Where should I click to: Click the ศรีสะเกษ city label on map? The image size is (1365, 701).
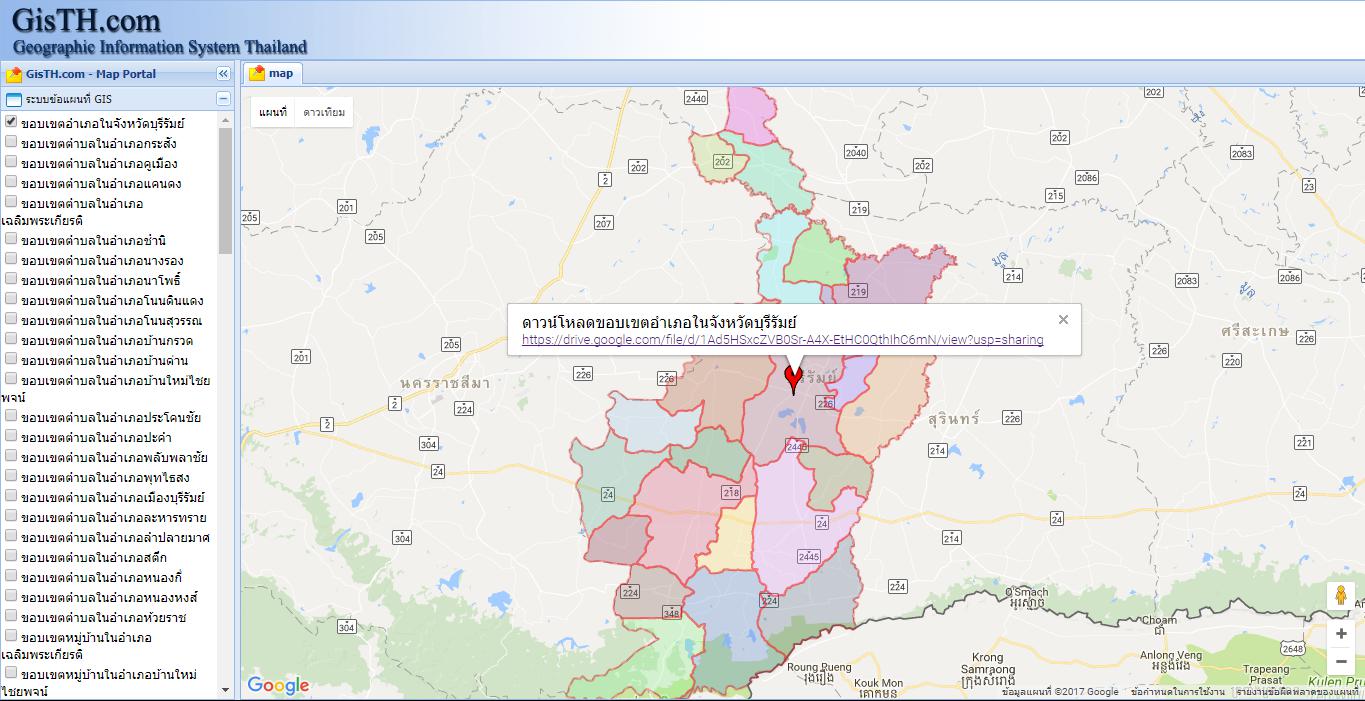tap(1255, 331)
